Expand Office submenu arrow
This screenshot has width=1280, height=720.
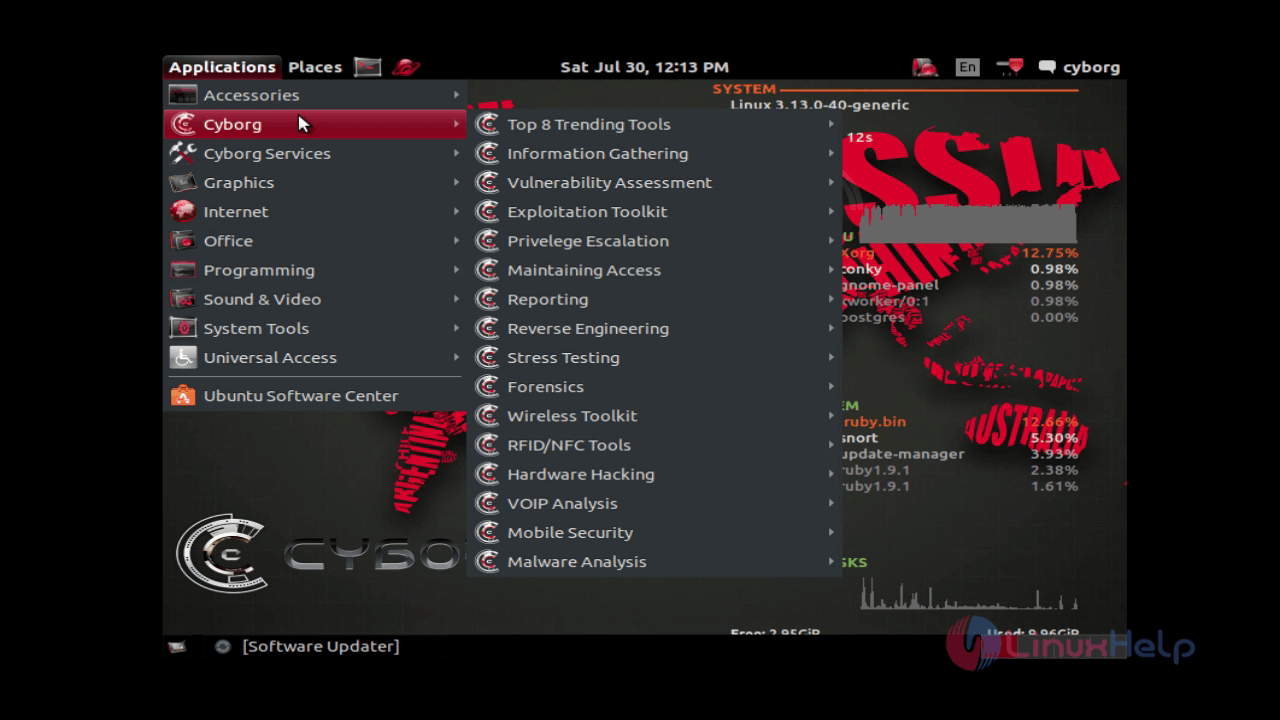pos(456,240)
